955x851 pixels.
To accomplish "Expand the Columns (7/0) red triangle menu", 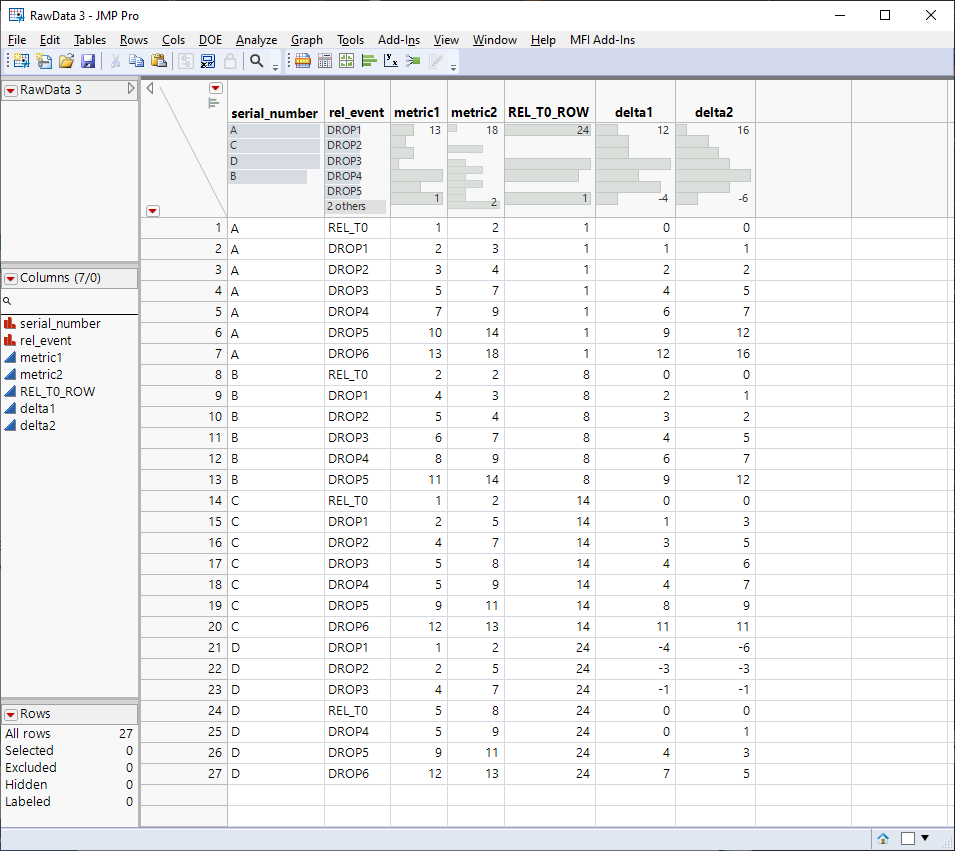I will (11, 278).
